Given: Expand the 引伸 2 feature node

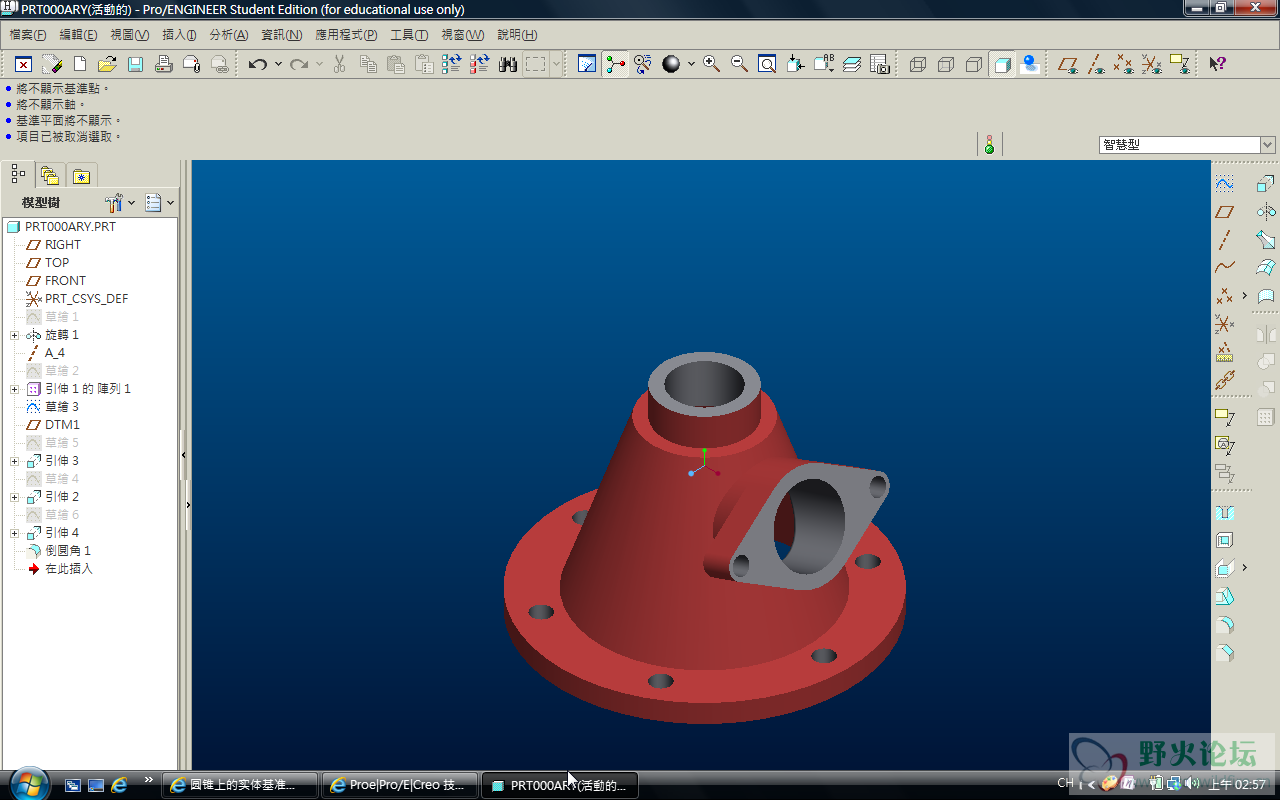Looking at the screenshot, I should pos(15,497).
